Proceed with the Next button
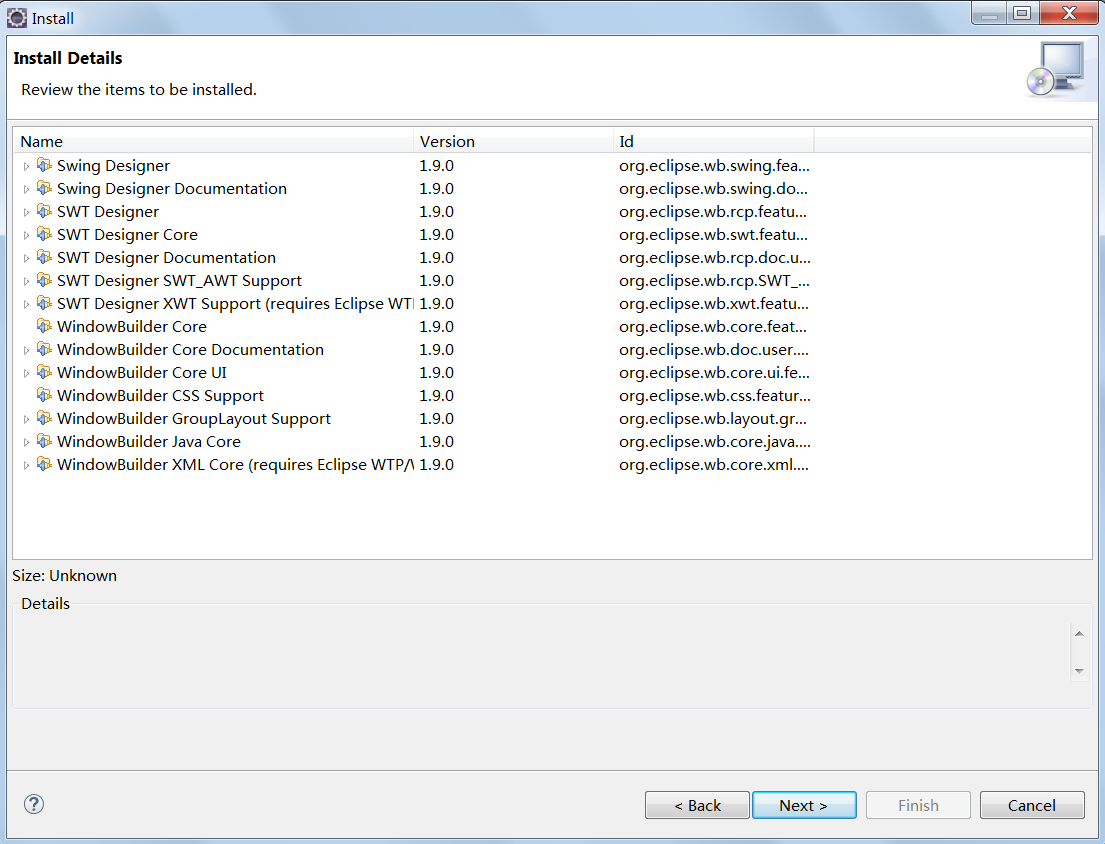1105x844 pixels. click(x=804, y=805)
